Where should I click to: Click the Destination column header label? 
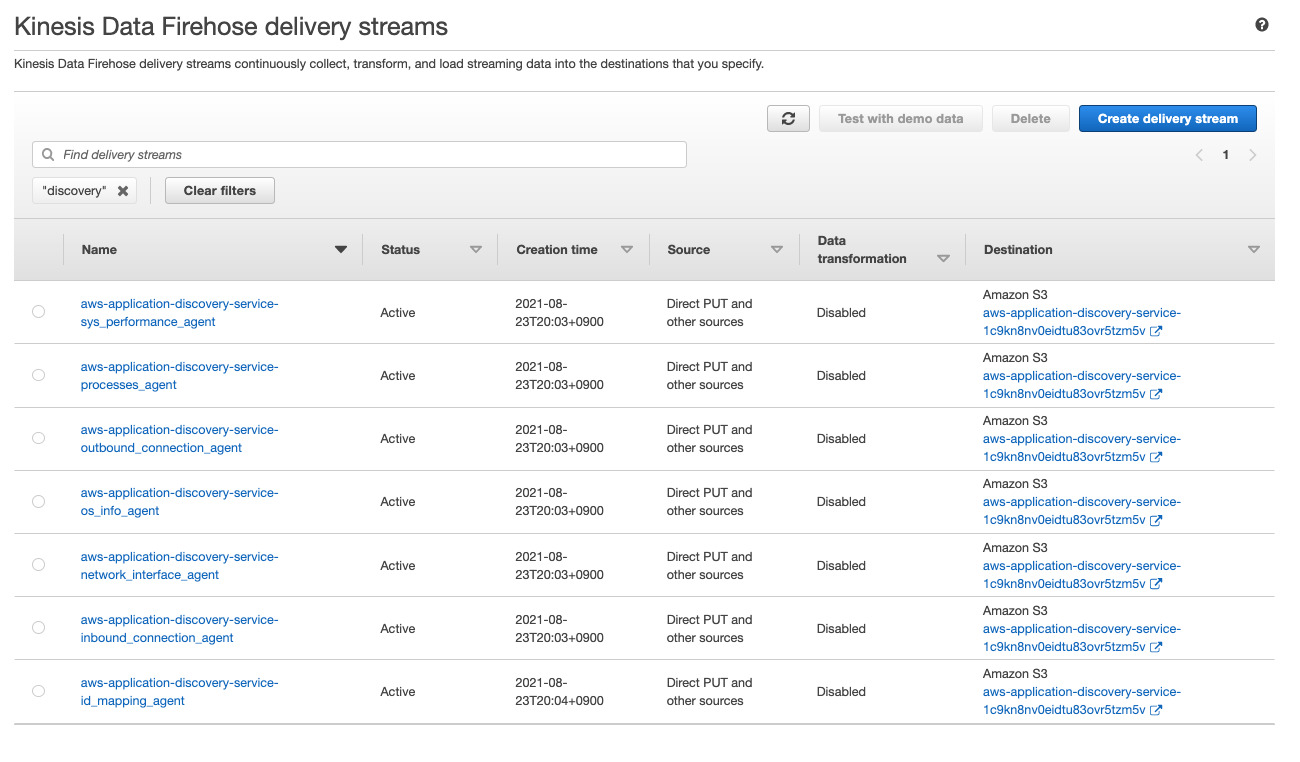point(1018,250)
